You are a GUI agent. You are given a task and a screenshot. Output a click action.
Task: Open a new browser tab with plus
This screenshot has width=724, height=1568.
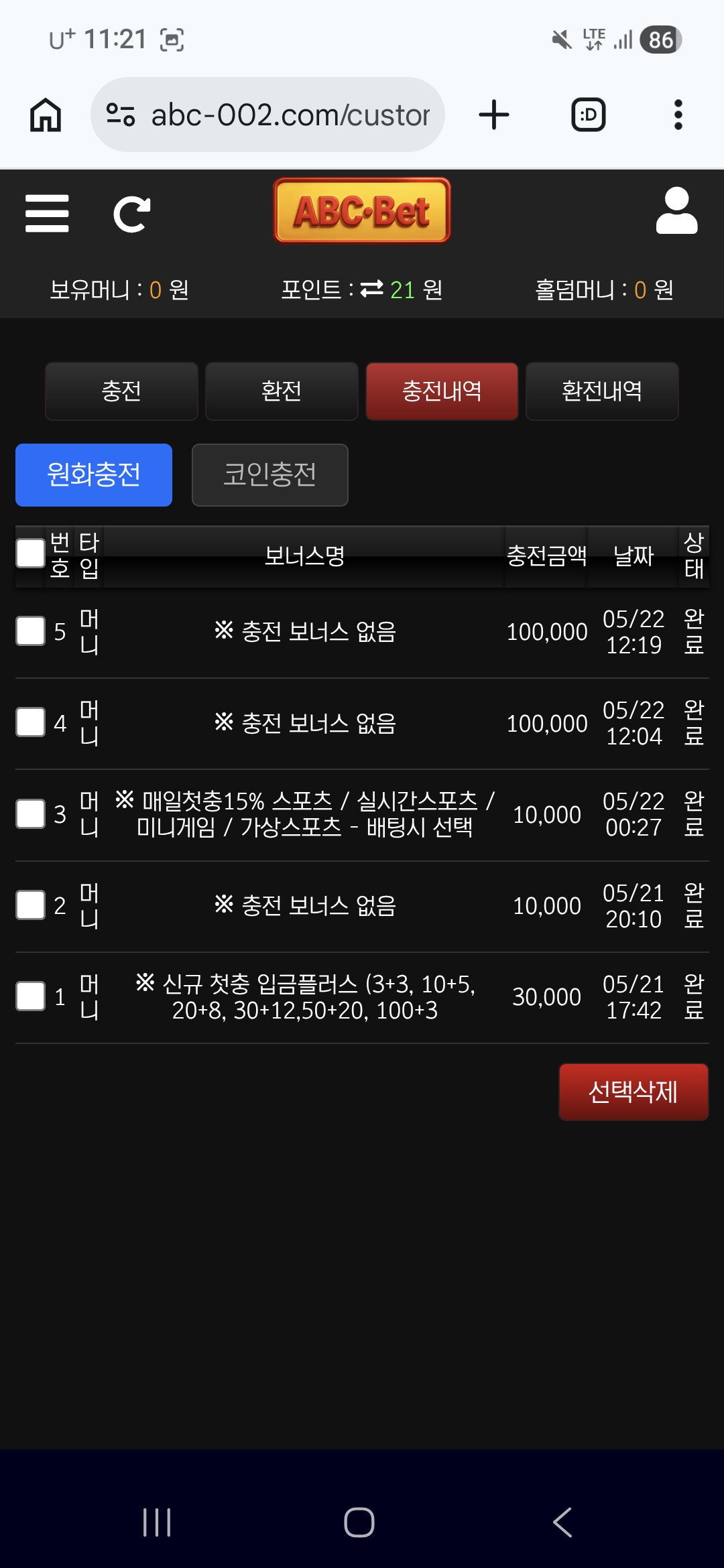point(494,115)
